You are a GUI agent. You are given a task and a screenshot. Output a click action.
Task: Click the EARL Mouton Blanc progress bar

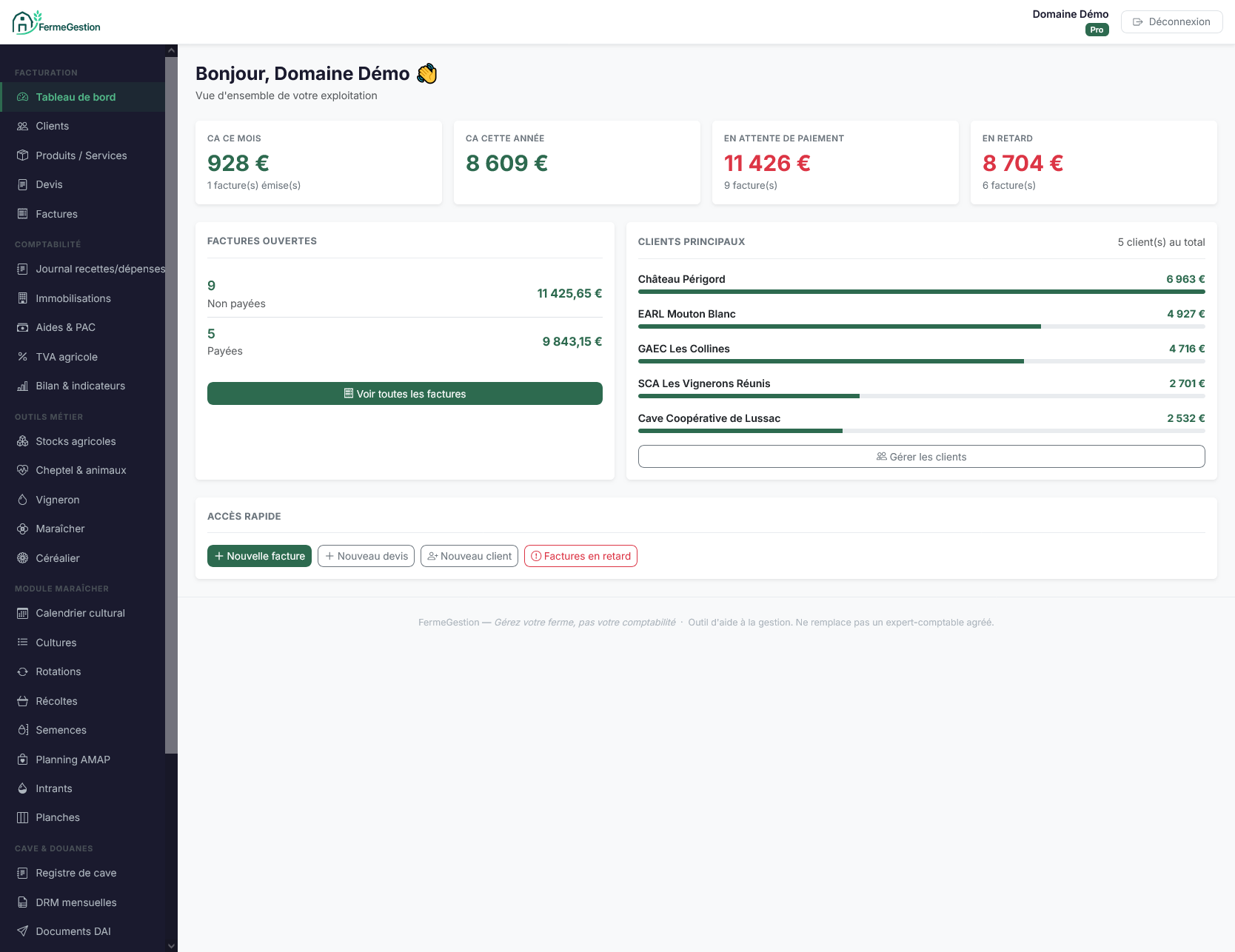pos(921,326)
